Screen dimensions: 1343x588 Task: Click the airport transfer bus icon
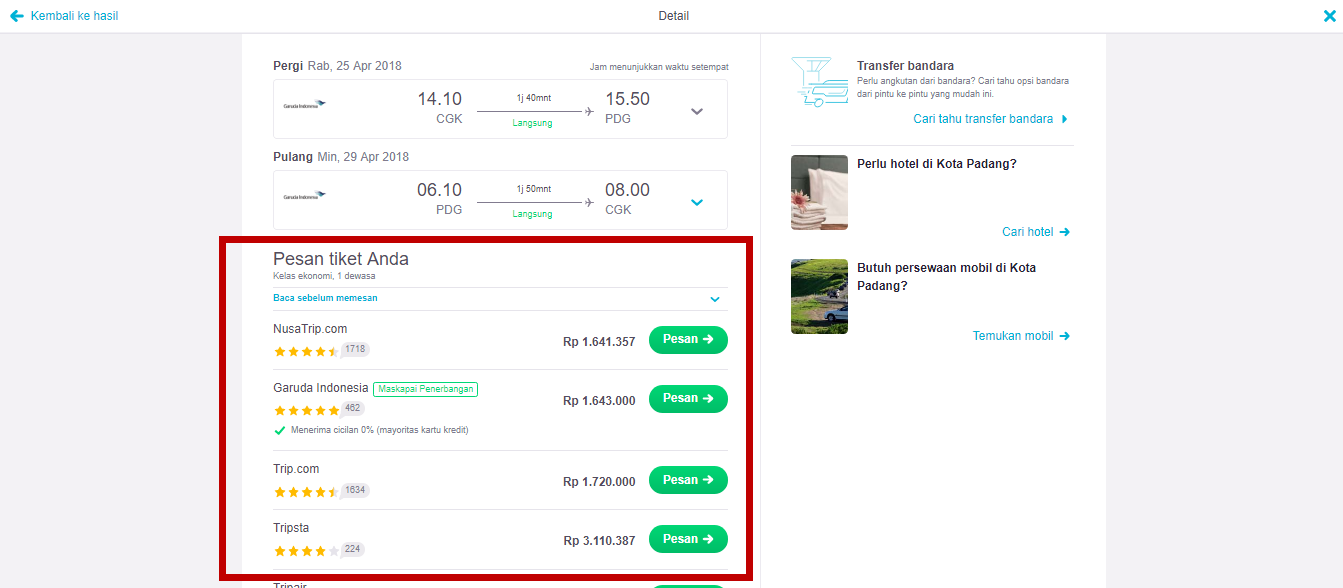[819, 82]
